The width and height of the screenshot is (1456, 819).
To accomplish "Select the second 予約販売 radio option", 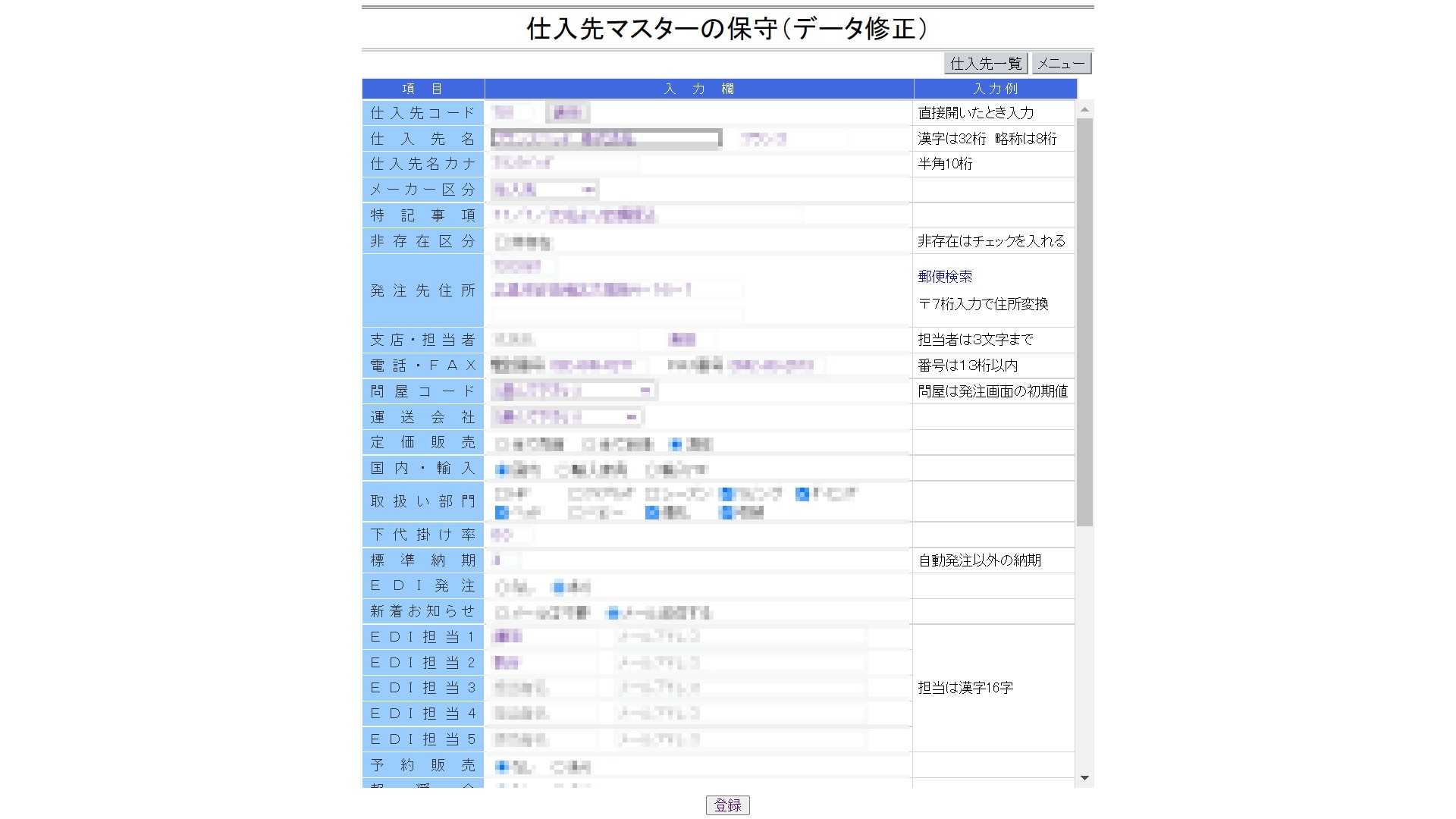I will [x=559, y=767].
